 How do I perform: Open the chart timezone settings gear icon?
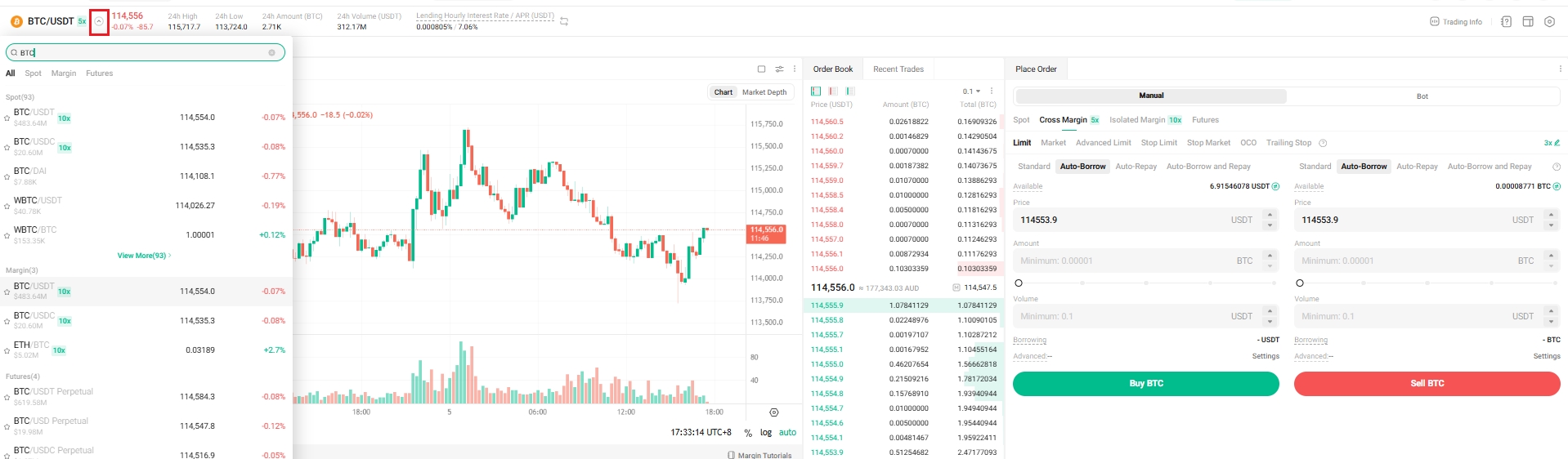coord(774,412)
